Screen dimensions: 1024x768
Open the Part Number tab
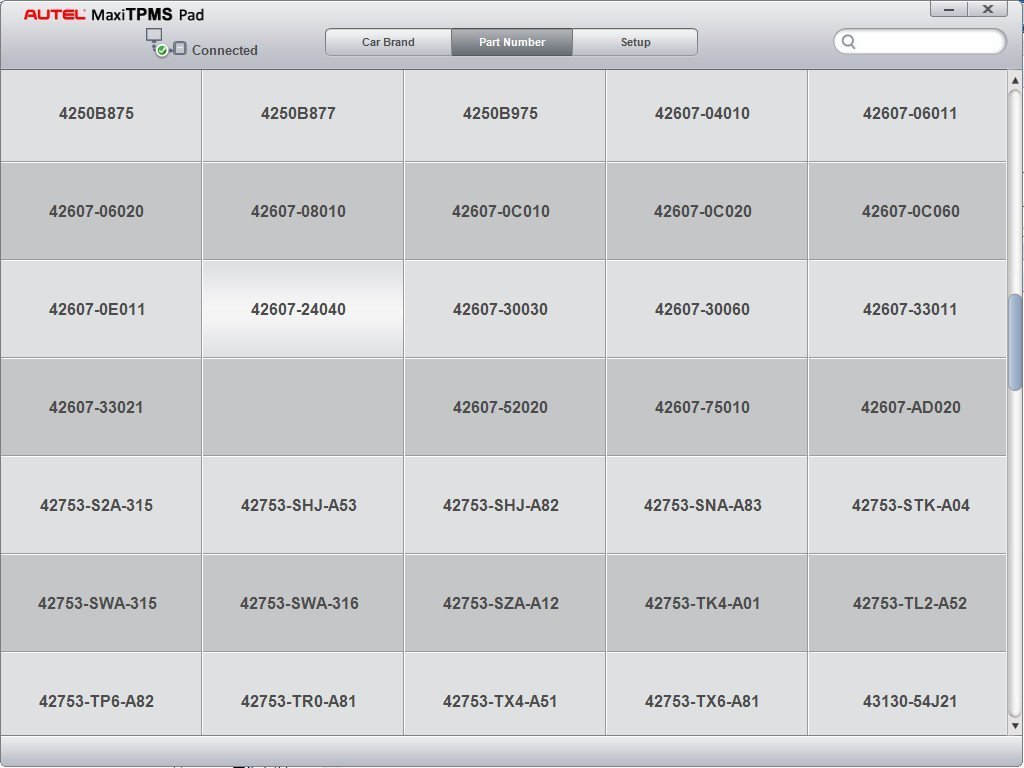click(x=512, y=42)
